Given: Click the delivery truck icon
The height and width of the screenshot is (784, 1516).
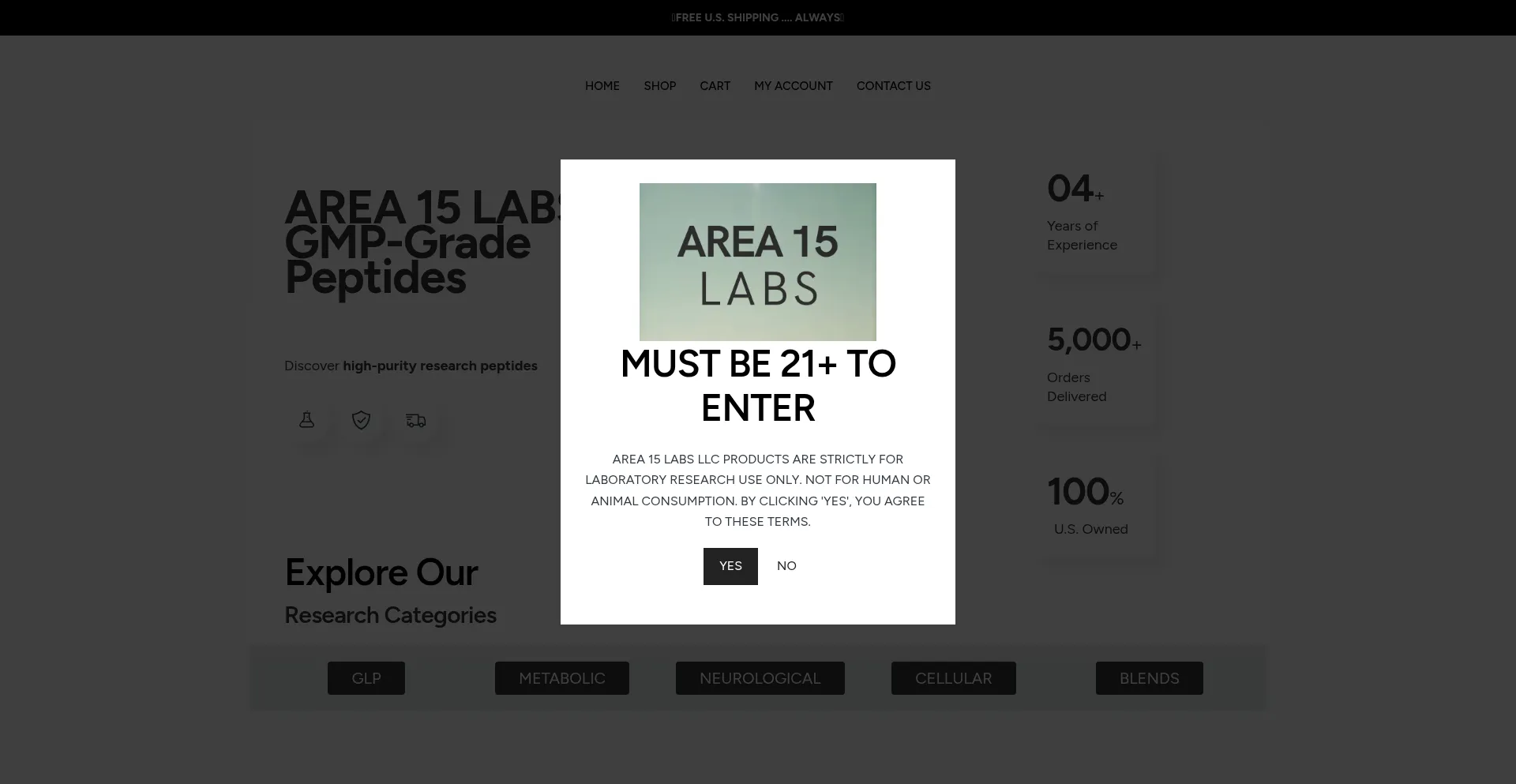Looking at the screenshot, I should 416,420.
